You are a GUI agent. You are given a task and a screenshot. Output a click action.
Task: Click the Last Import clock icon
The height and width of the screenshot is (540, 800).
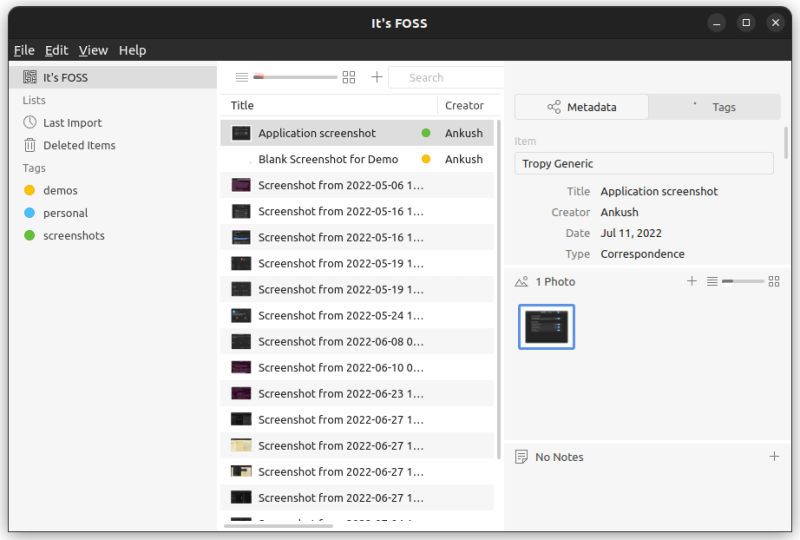30,122
